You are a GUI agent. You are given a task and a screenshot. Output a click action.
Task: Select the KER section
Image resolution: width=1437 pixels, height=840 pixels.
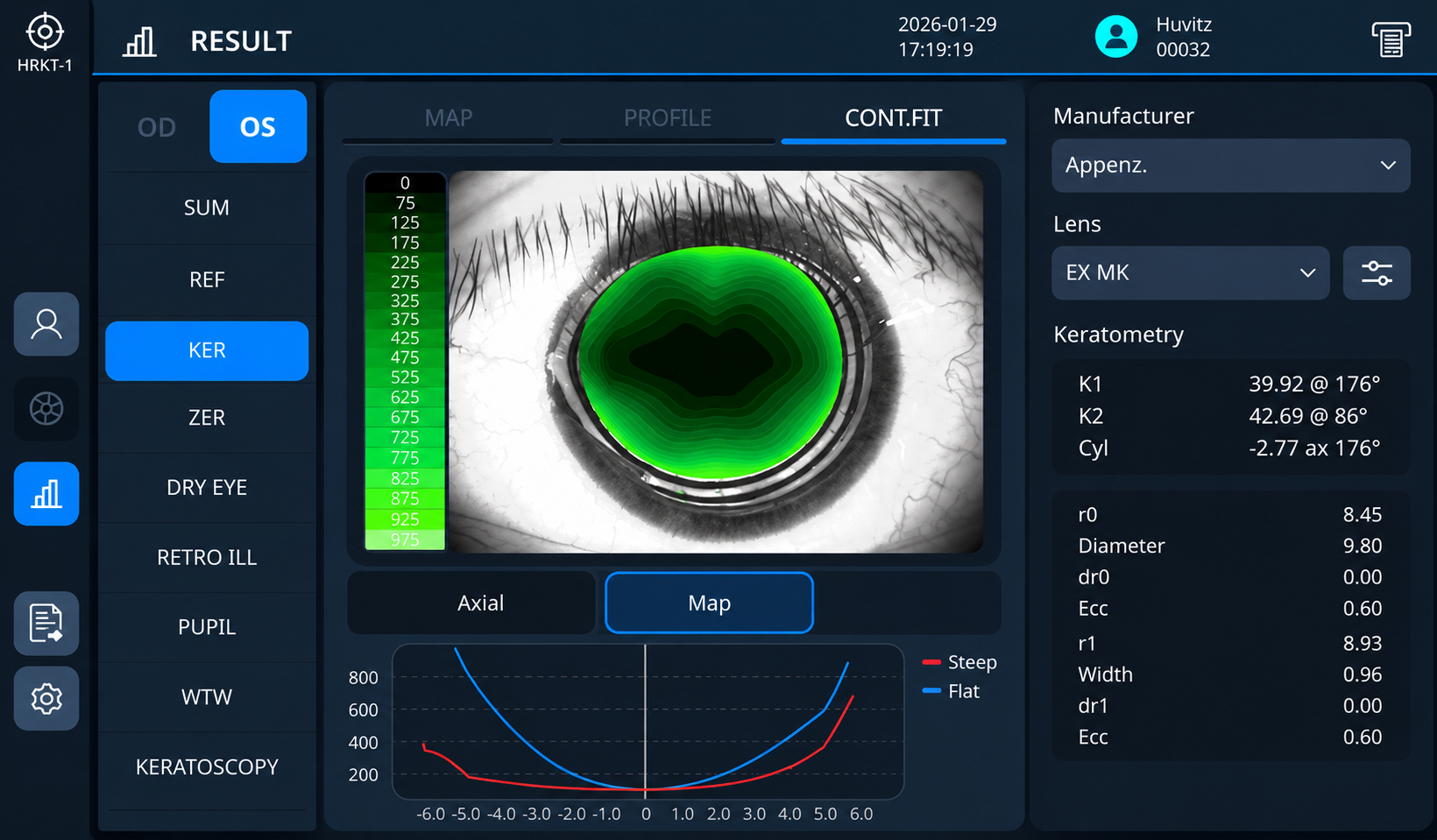207,350
